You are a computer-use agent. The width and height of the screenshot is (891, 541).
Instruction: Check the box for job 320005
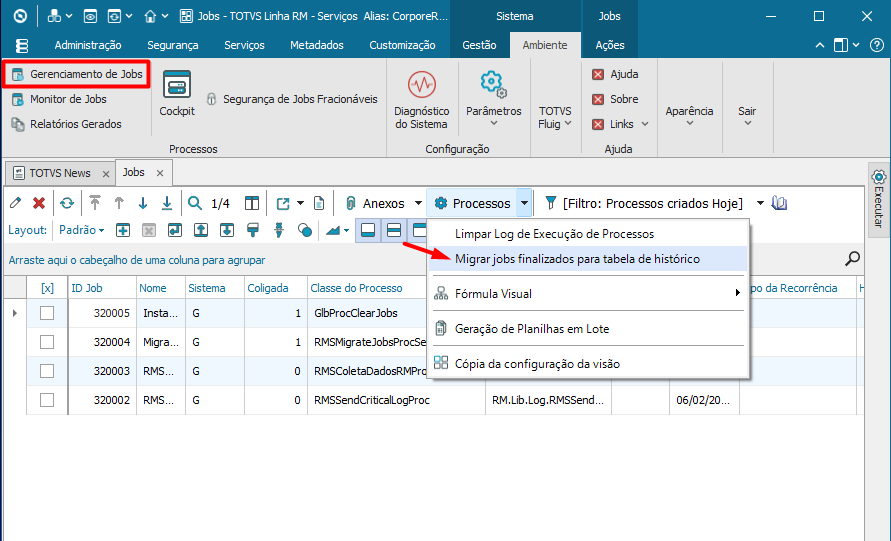point(47,313)
